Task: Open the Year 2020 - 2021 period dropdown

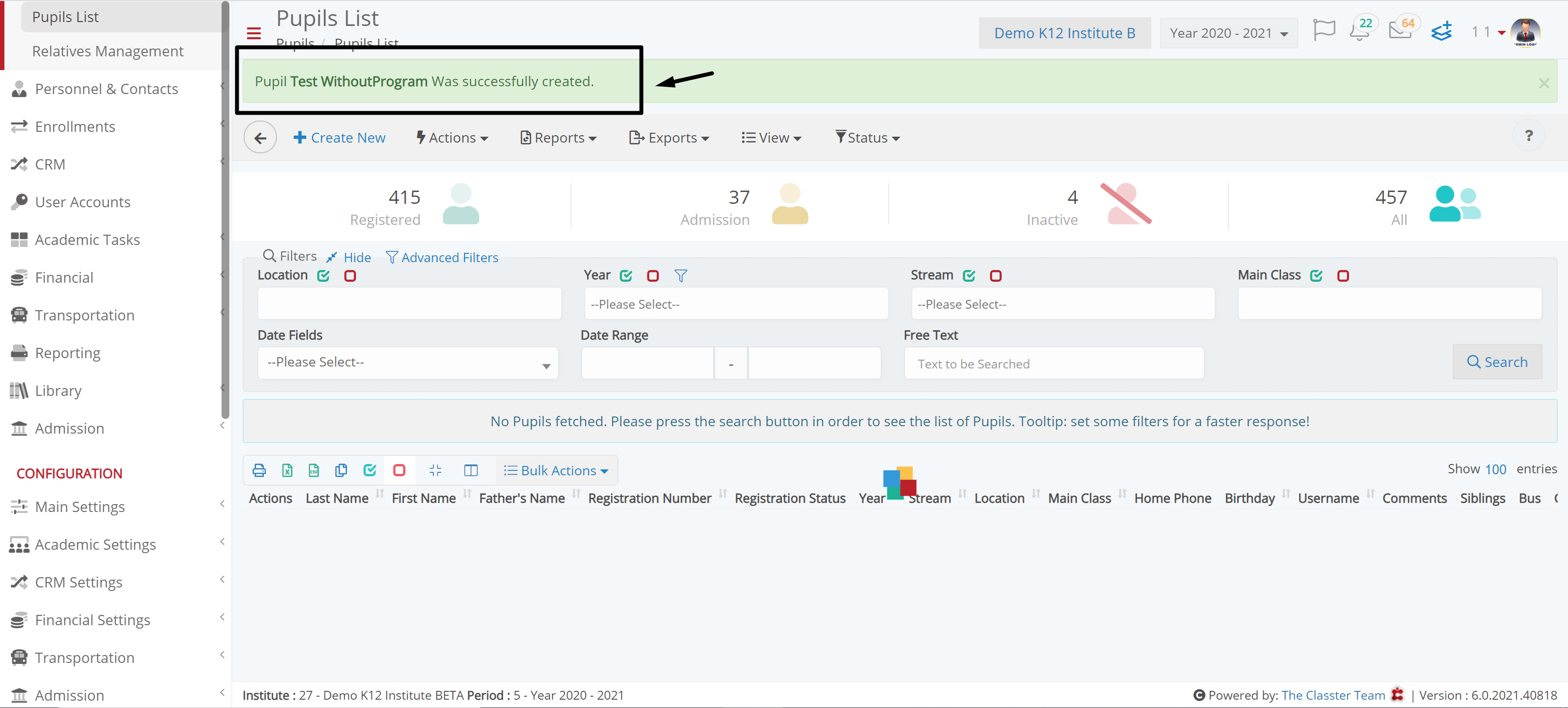Action: [x=1228, y=33]
